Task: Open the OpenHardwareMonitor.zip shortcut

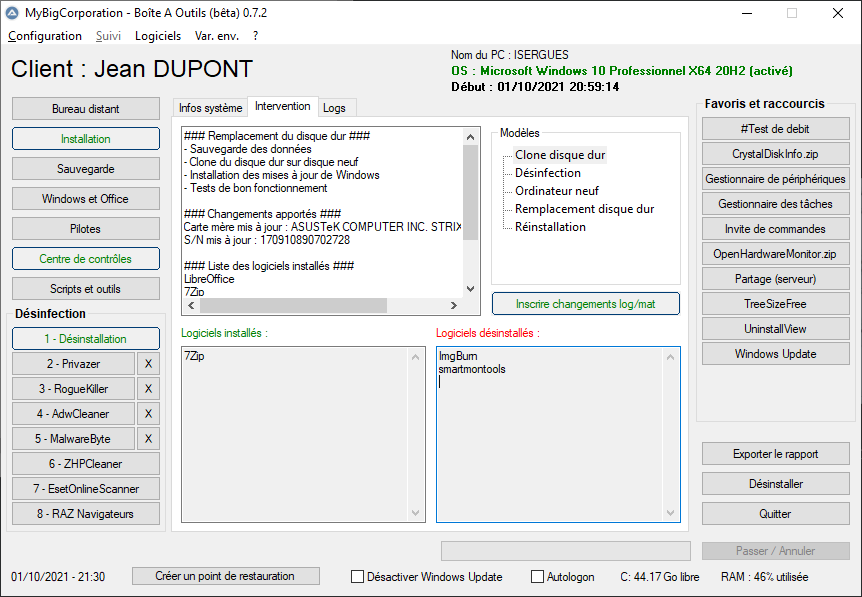Action: pos(775,254)
